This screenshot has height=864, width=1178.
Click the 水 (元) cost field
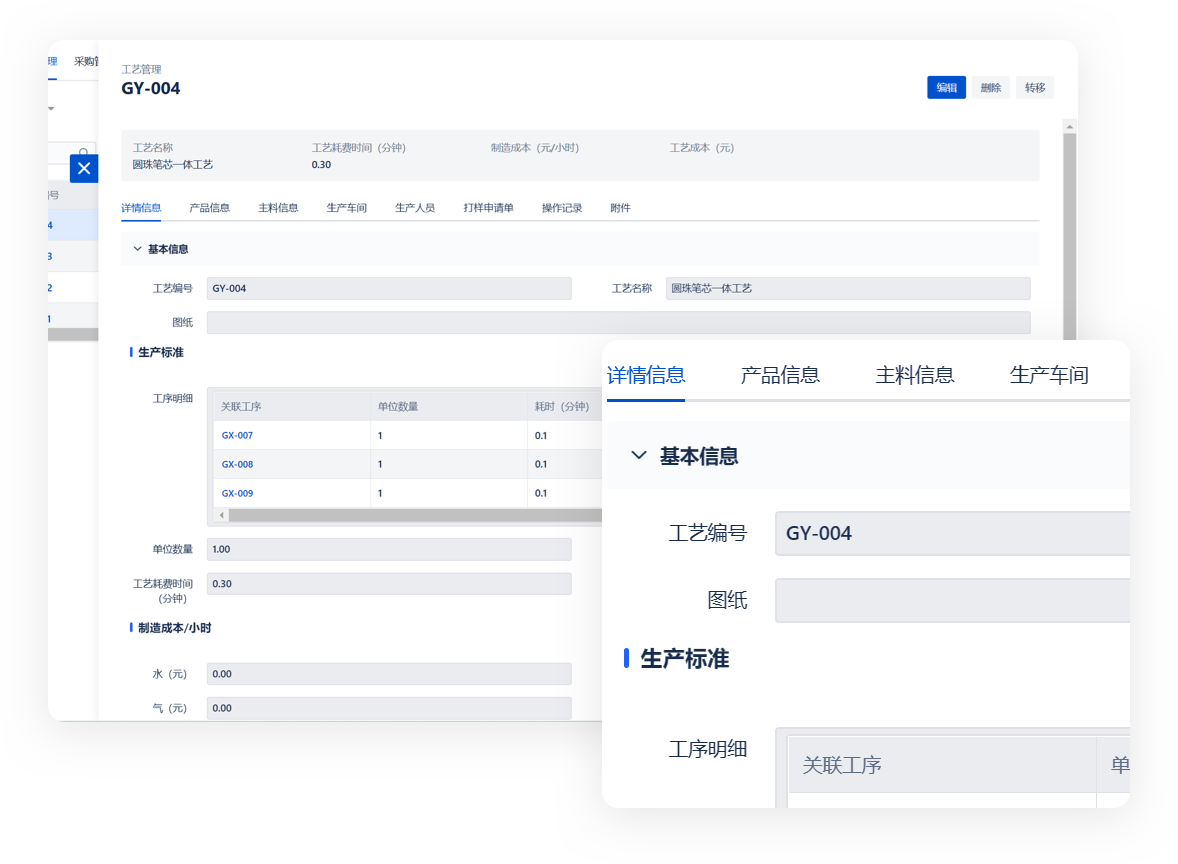tap(389, 674)
